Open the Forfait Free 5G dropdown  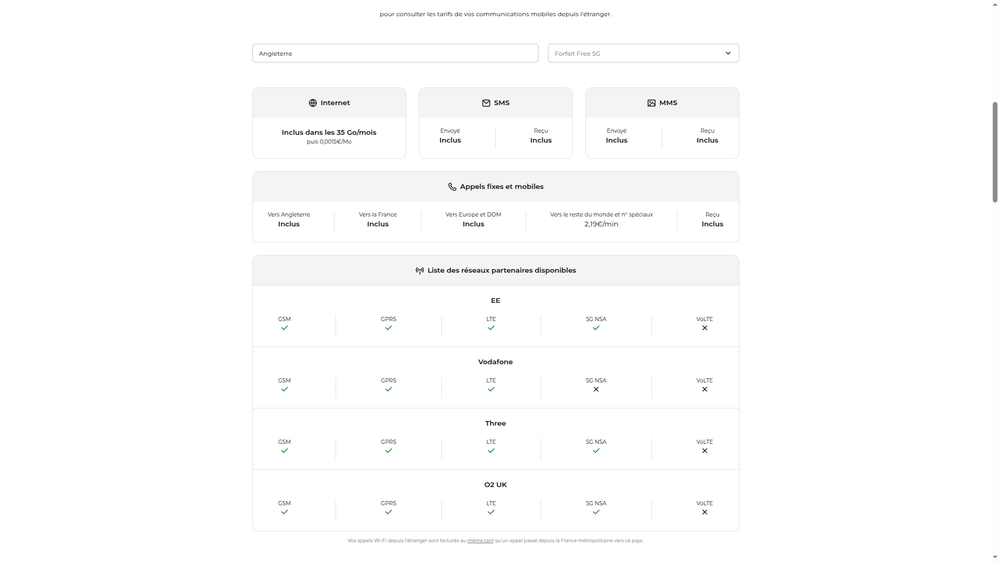(643, 53)
